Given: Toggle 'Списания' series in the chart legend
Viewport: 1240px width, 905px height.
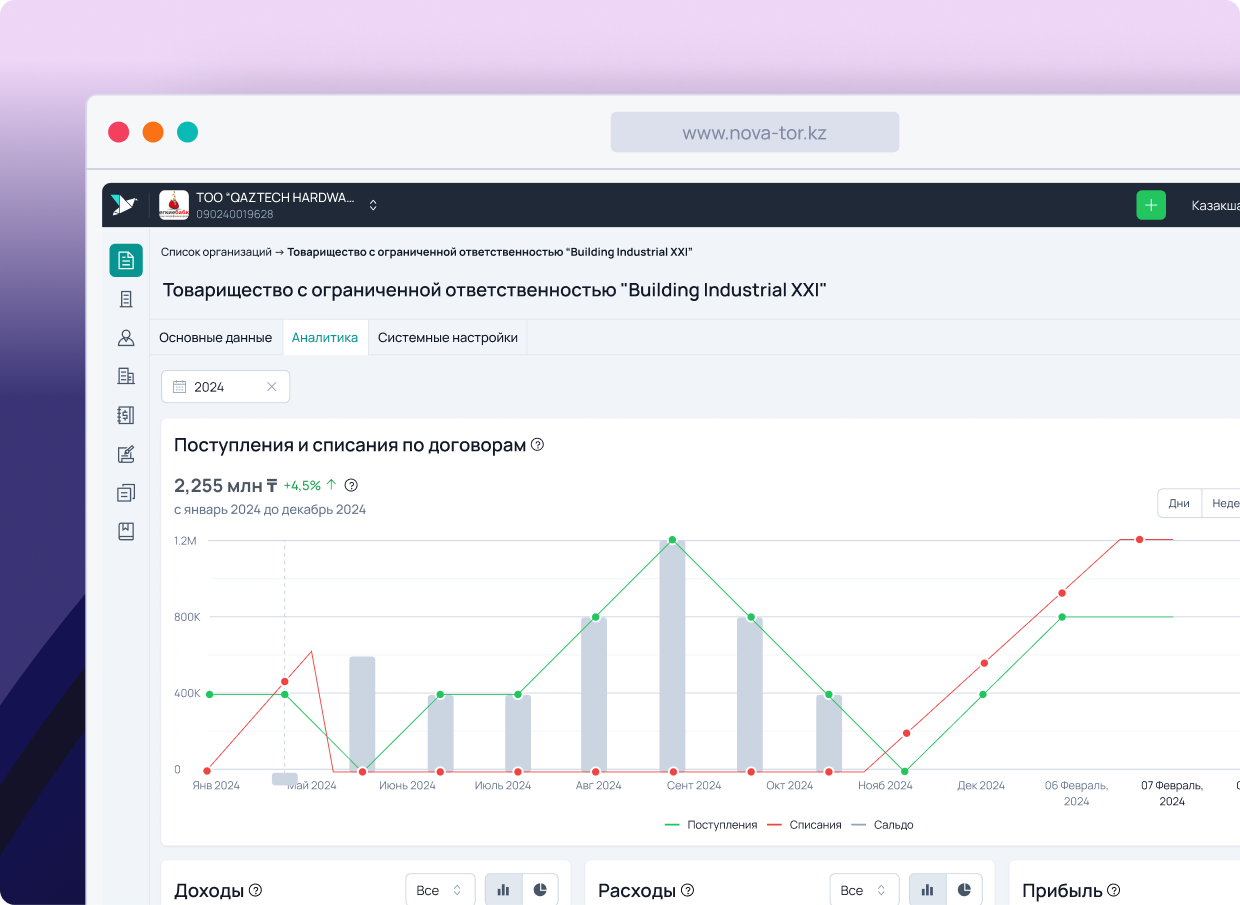Looking at the screenshot, I should pos(804,825).
